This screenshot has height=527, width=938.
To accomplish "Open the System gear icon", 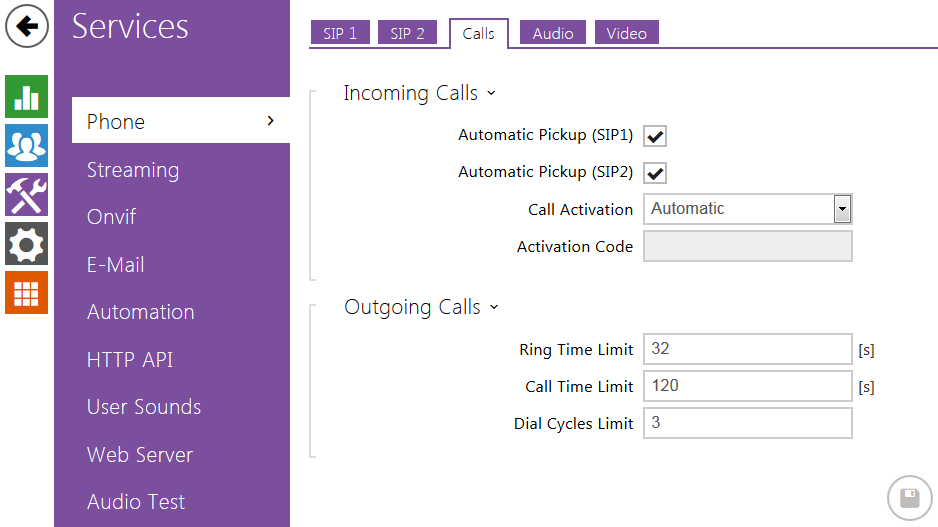I will 26,243.
